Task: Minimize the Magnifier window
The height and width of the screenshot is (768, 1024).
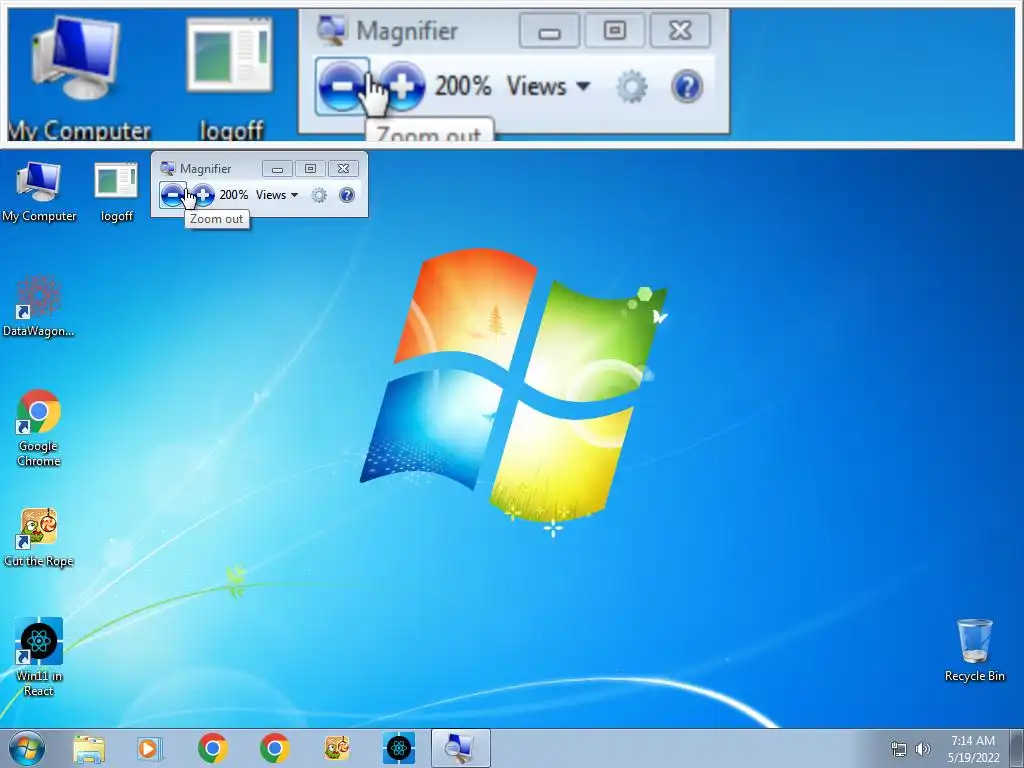Action: point(277,169)
